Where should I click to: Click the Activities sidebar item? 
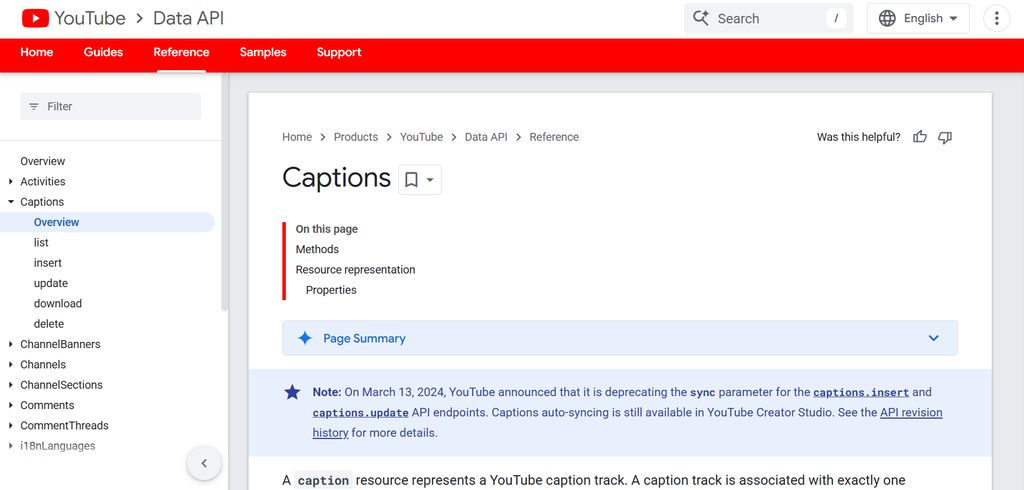[x=42, y=182]
